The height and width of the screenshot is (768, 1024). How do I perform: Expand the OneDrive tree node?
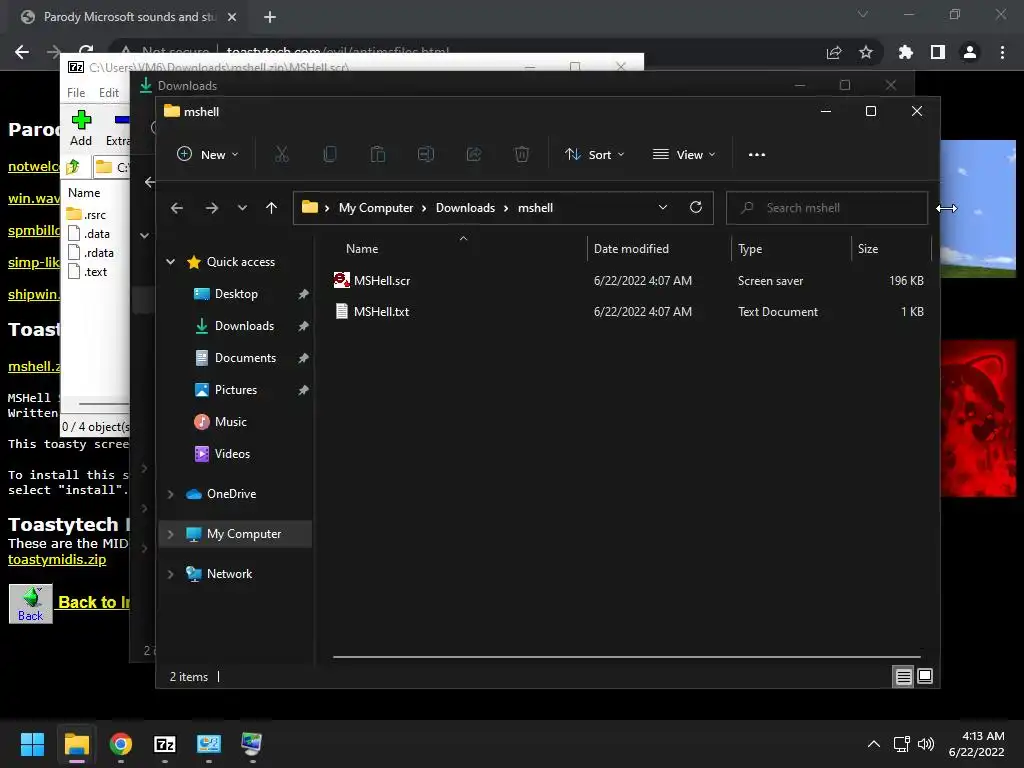click(x=170, y=494)
